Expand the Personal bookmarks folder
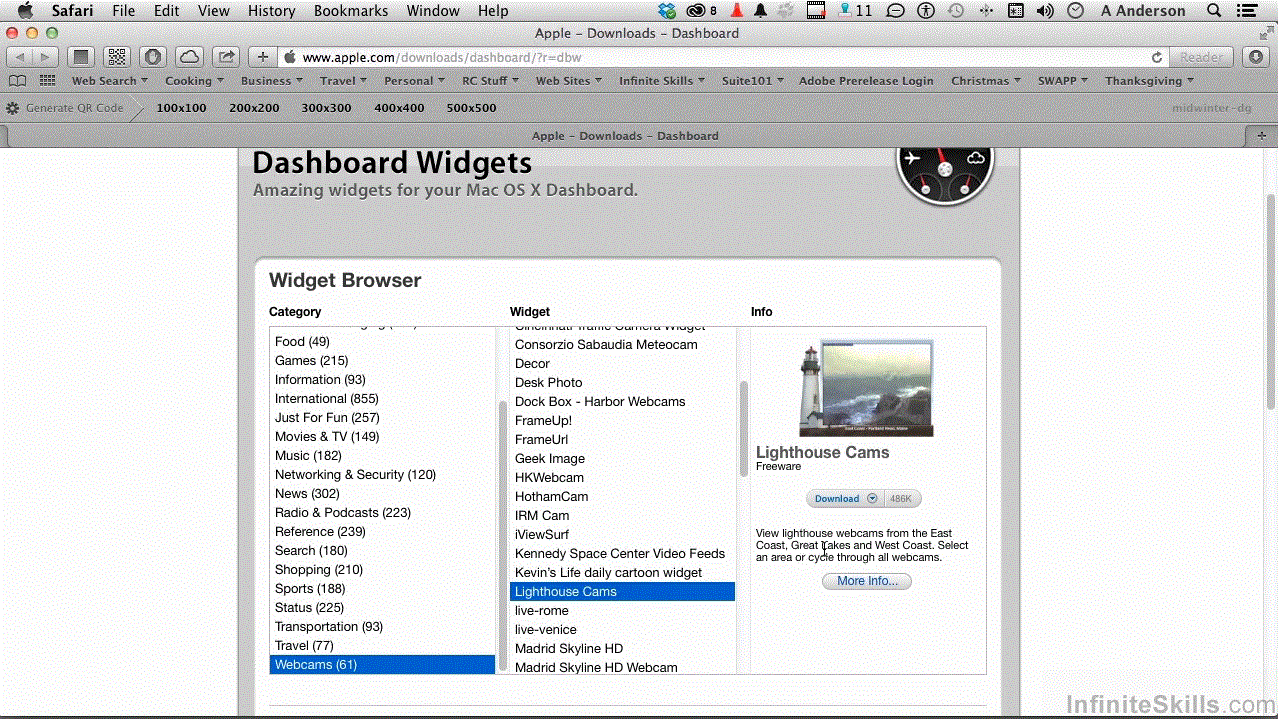 coord(415,81)
